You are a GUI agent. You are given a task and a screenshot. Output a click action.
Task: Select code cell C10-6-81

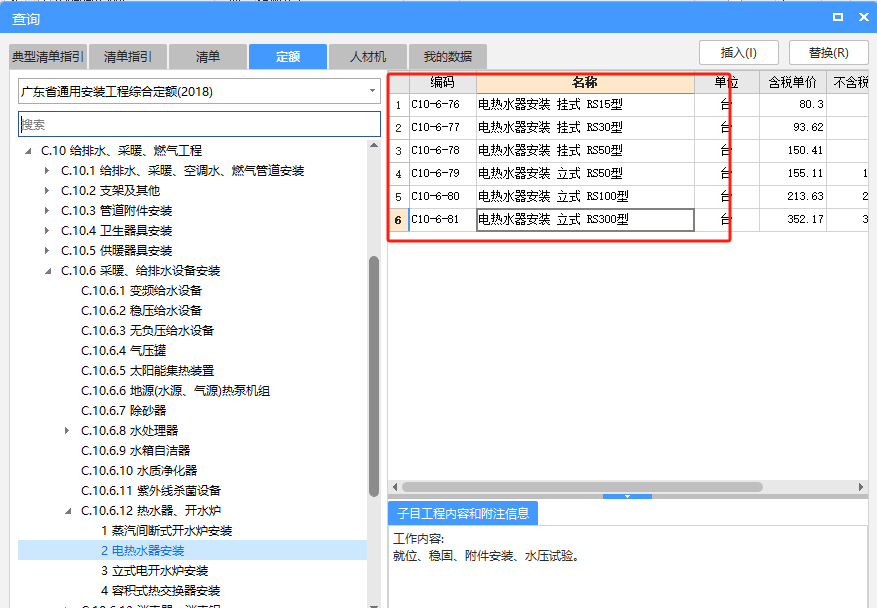(442, 219)
